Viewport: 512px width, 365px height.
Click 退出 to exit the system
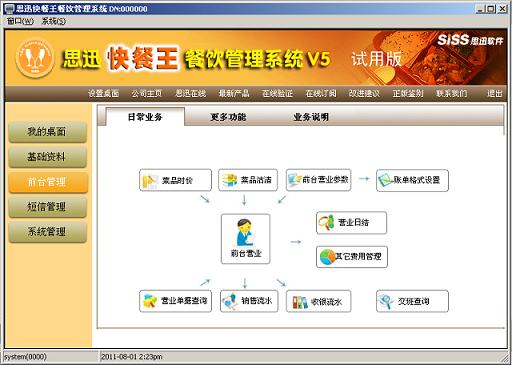click(x=494, y=94)
